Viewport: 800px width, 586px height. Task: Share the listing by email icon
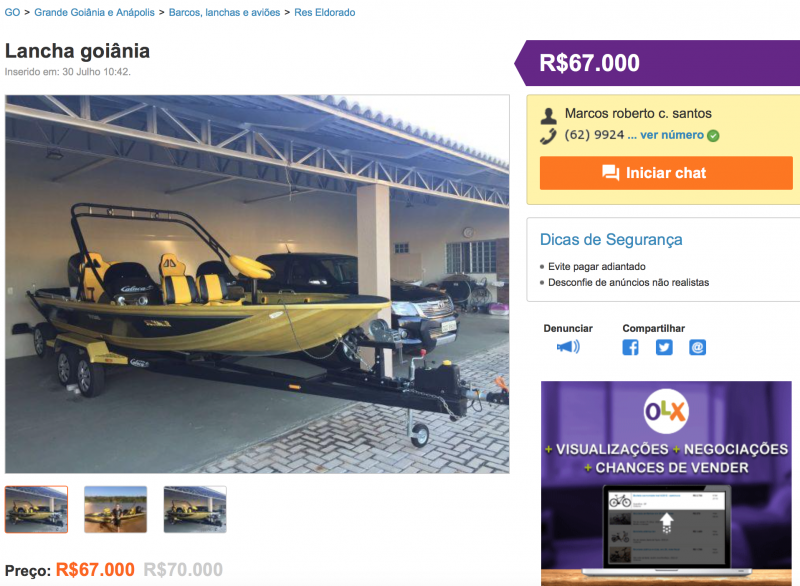pyautogui.click(x=697, y=347)
